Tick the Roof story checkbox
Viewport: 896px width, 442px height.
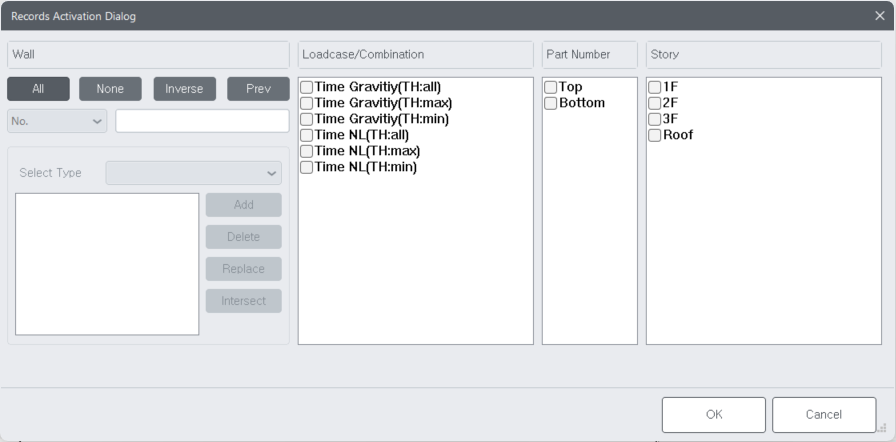655,135
